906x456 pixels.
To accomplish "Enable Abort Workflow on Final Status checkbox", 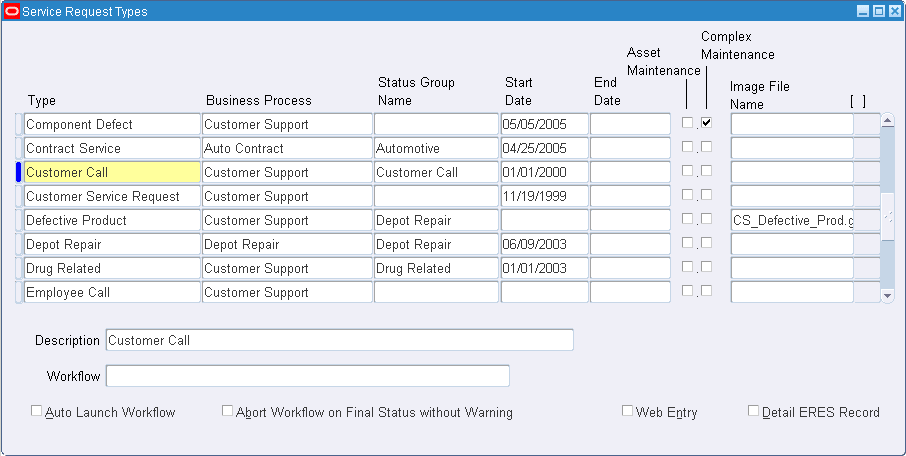I will click(228, 411).
